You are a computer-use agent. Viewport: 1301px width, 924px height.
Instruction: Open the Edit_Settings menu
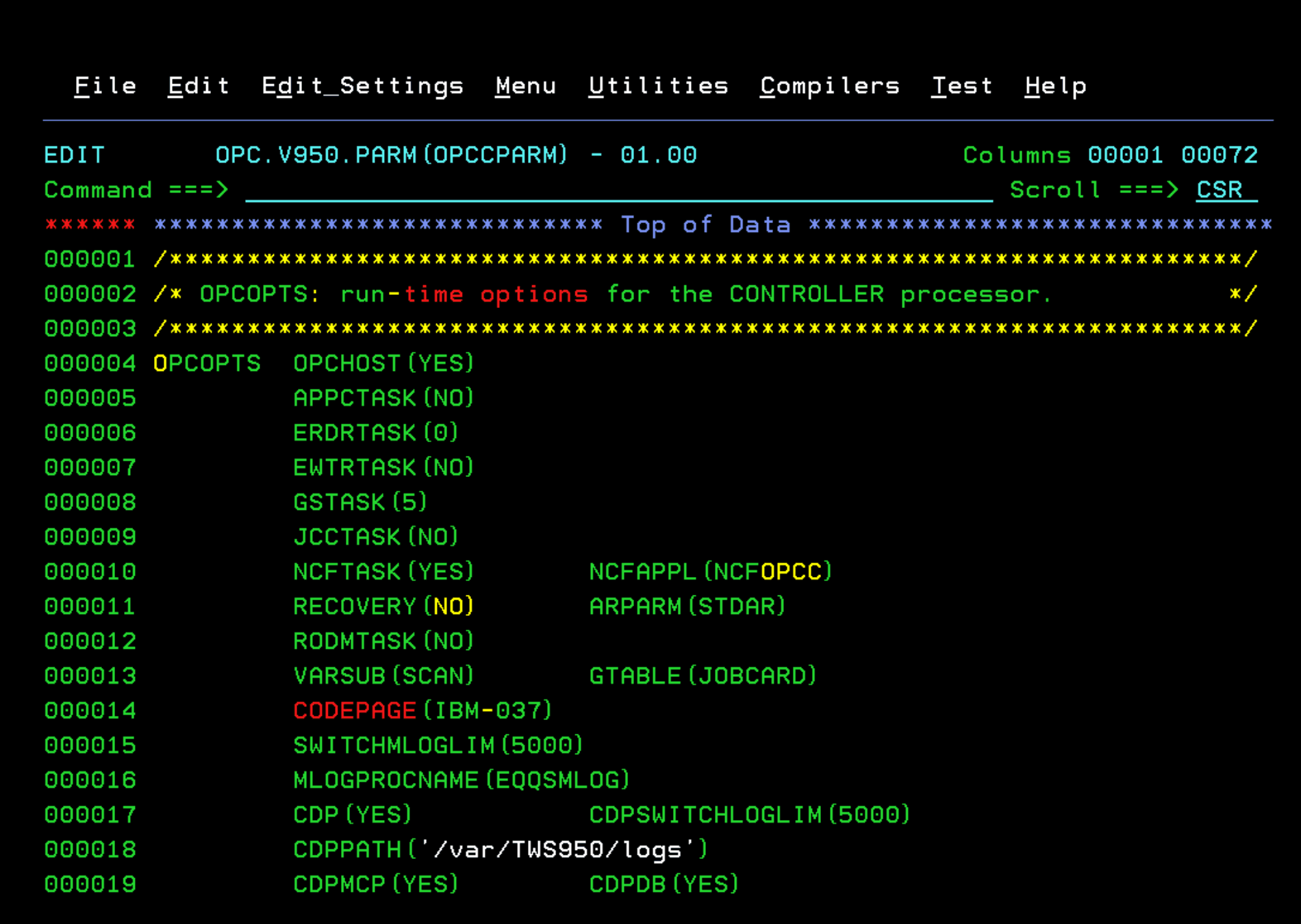[x=363, y=86]
